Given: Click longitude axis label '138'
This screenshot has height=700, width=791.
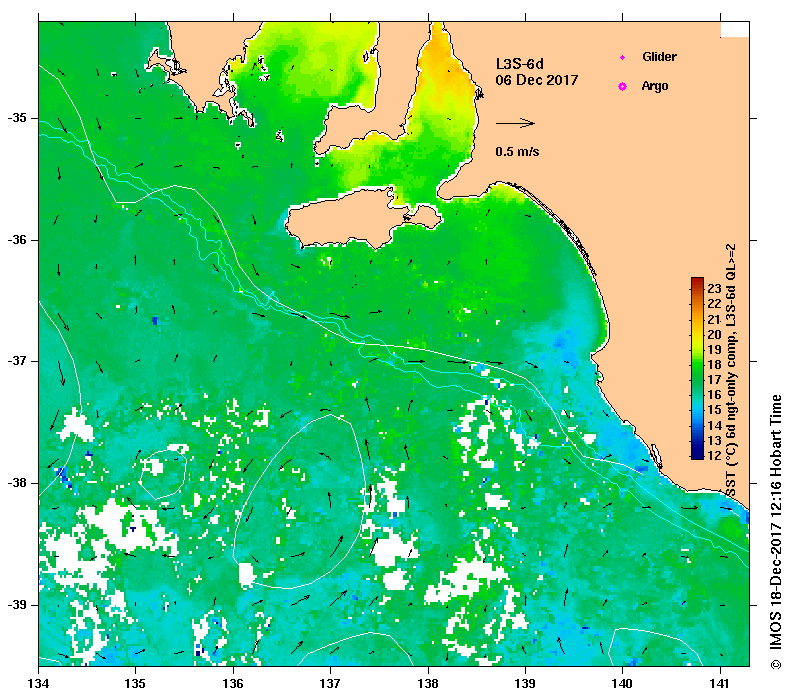Looking at the screenshot, I should [x=428, y=684].
